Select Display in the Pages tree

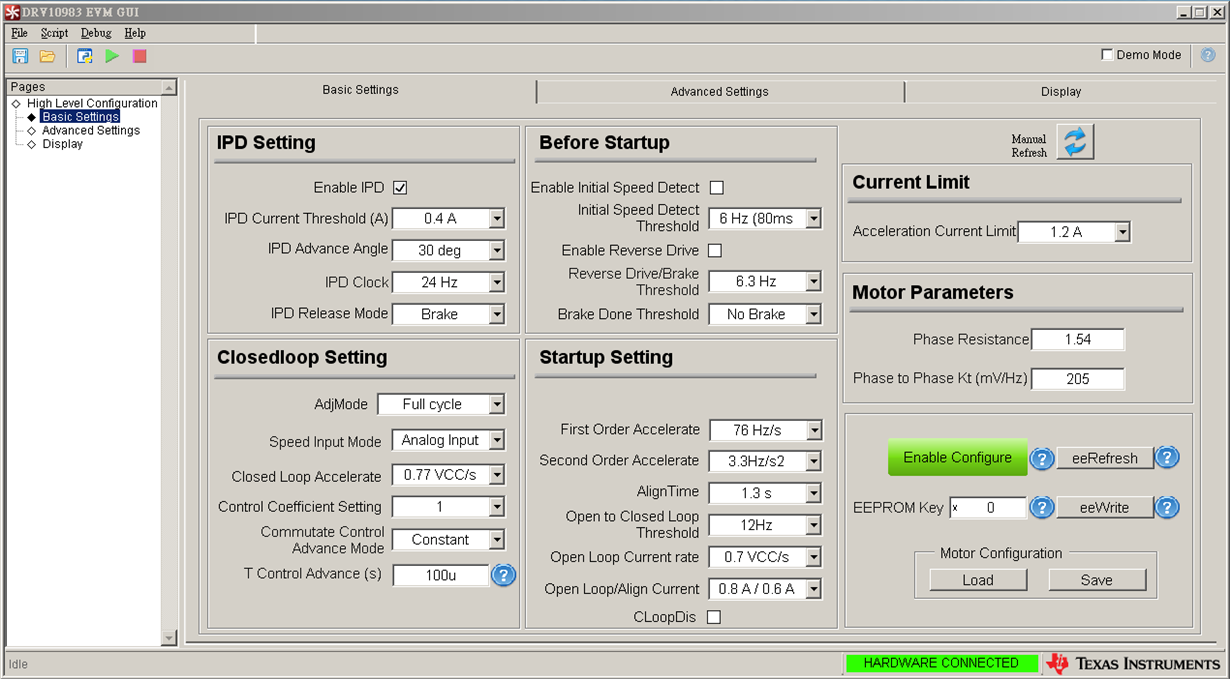(x=63, y=144)
